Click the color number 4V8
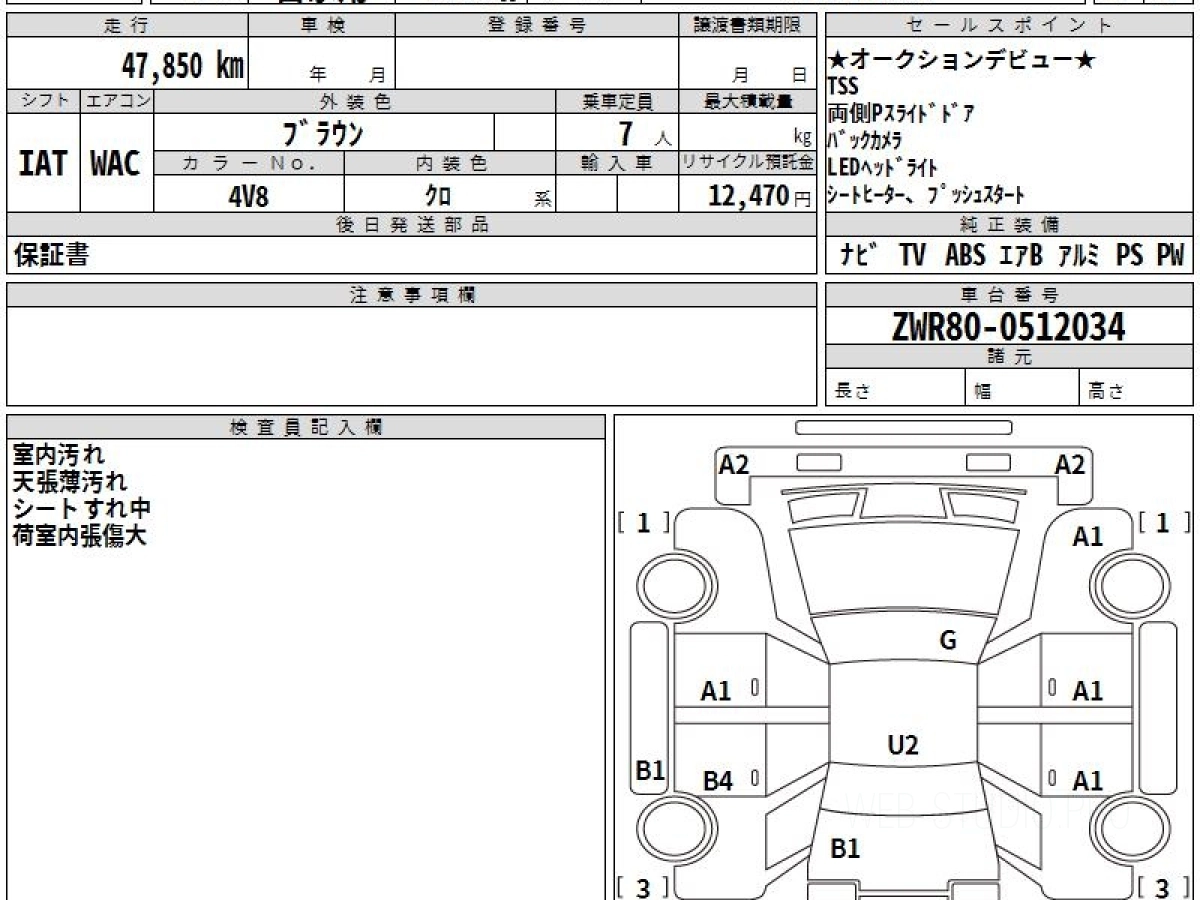Screen dimensions: 1200x900 pos(248,196)
